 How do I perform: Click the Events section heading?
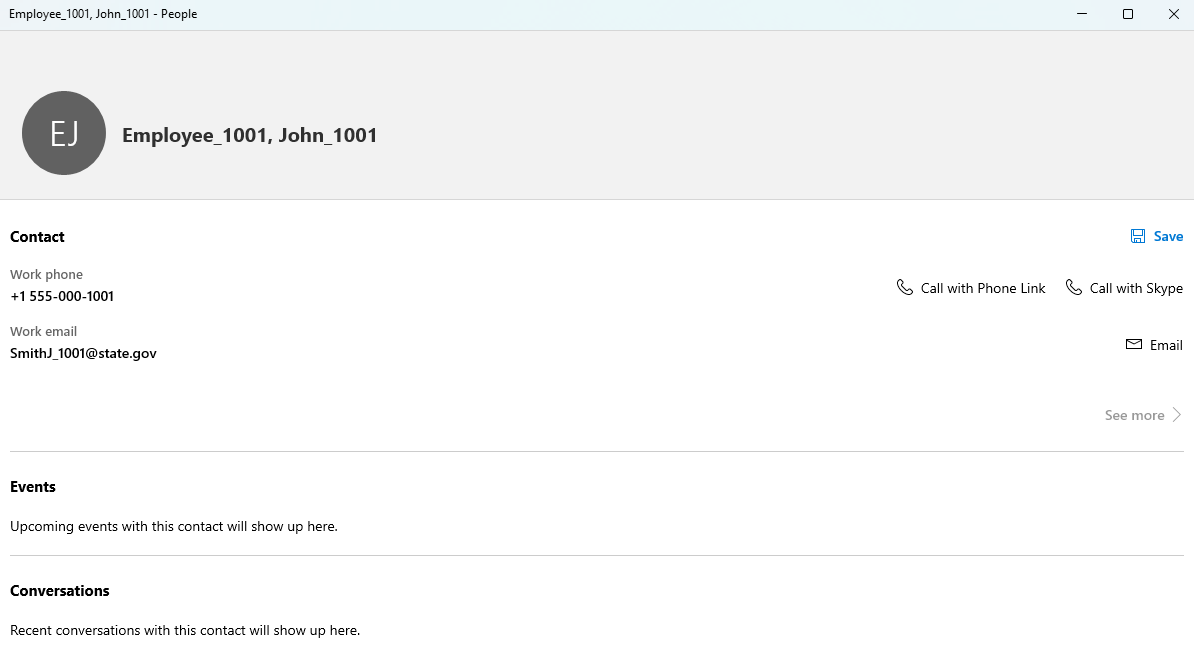click(x=33, y=487)
